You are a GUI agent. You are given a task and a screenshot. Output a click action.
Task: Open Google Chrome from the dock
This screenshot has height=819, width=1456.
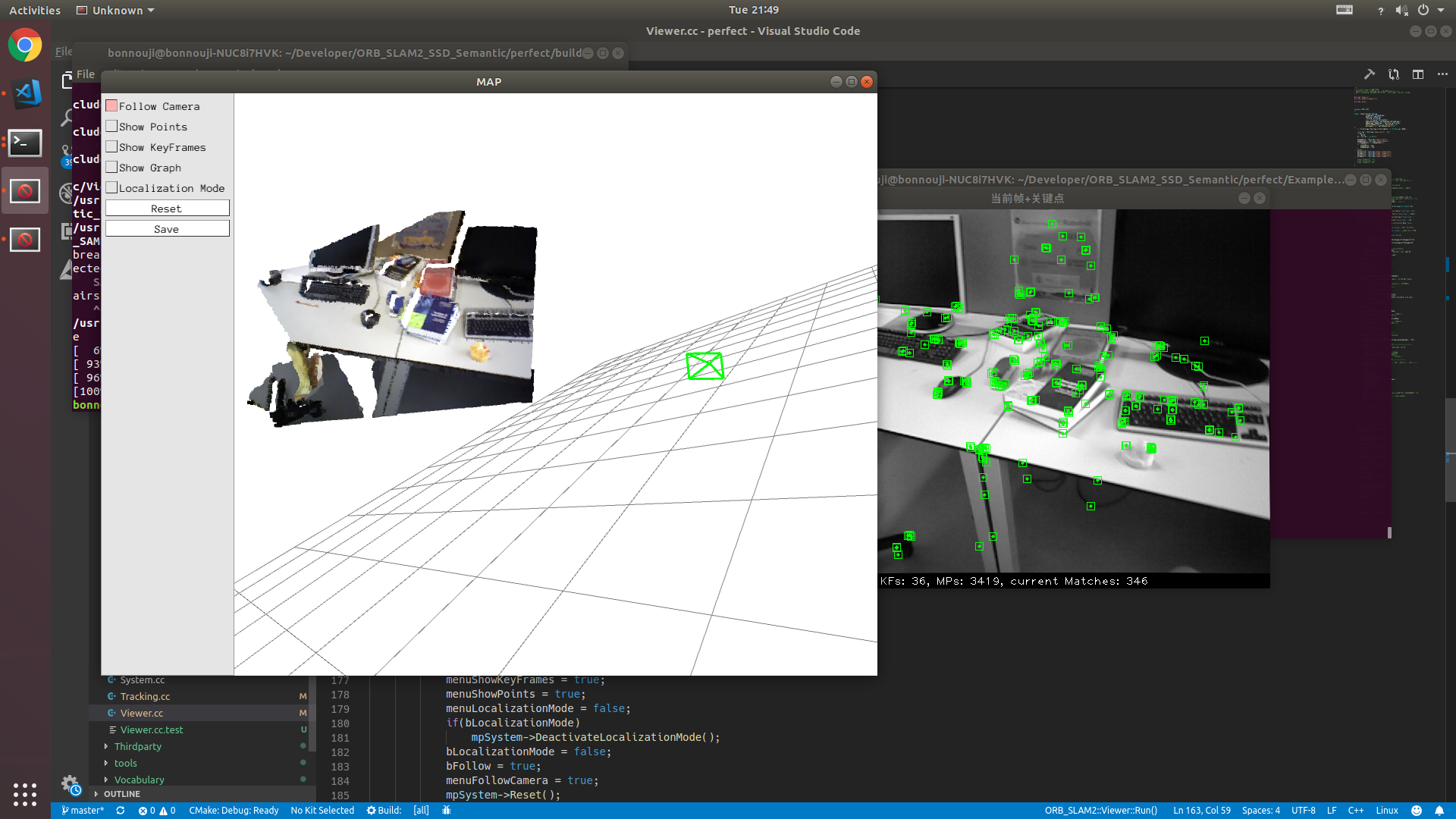[25, 45]
